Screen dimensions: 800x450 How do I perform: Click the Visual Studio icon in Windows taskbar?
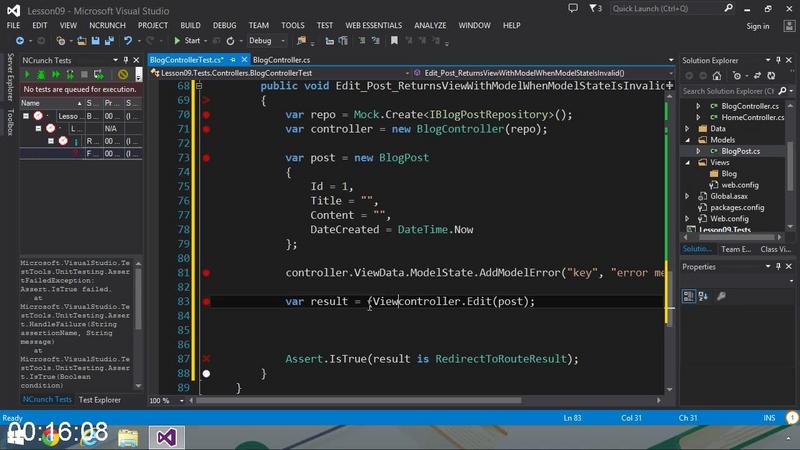[x=166, y=437]
